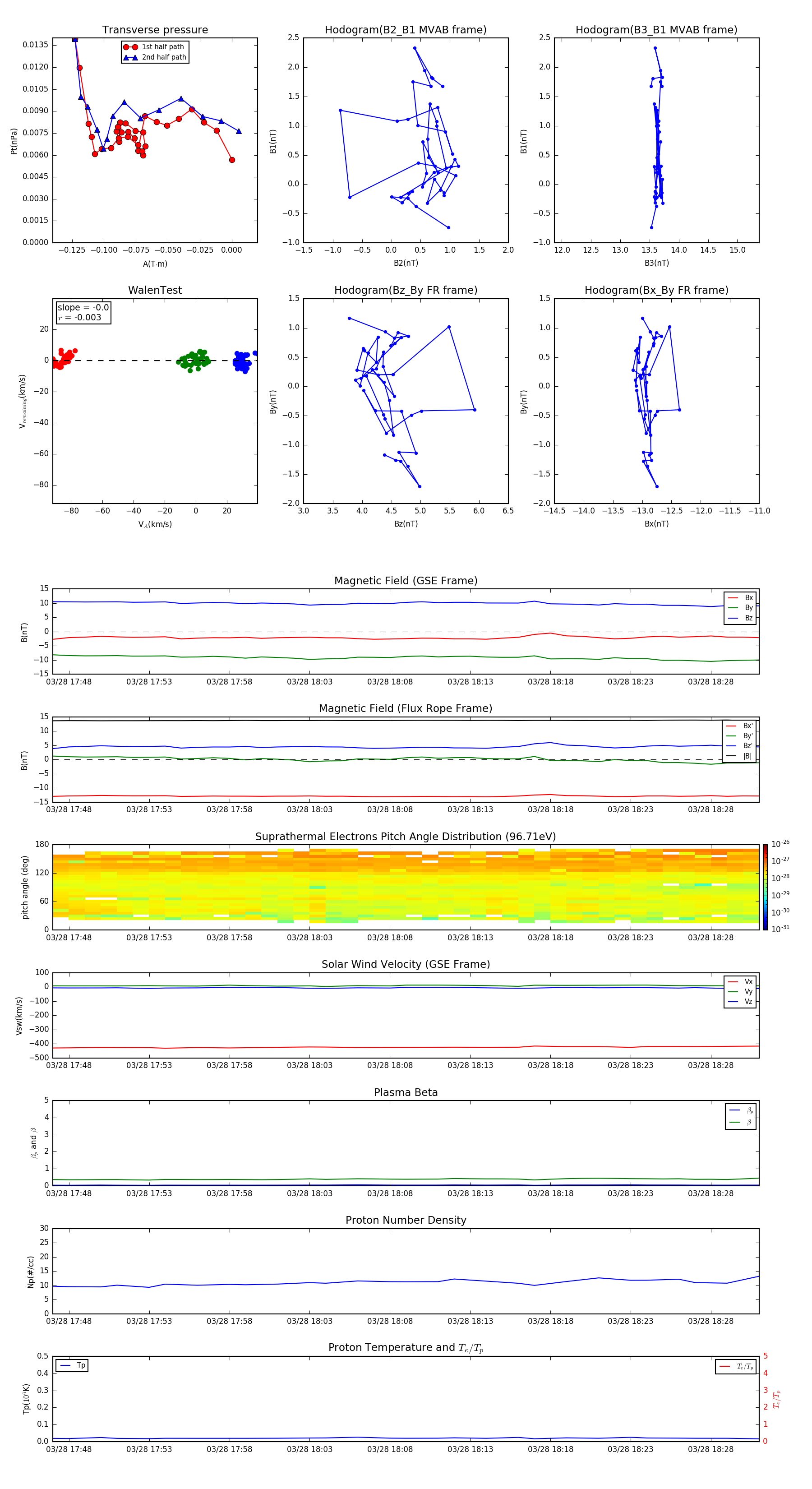Click |B| entry in flux rope legend
The width and height of the screenshot is (812, 1489).
pos(739,756)
